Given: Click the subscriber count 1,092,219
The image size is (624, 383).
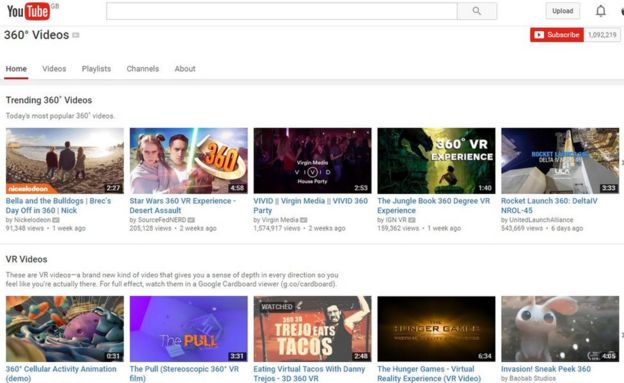Looking at the screenshot, I should tap(602, 35).
